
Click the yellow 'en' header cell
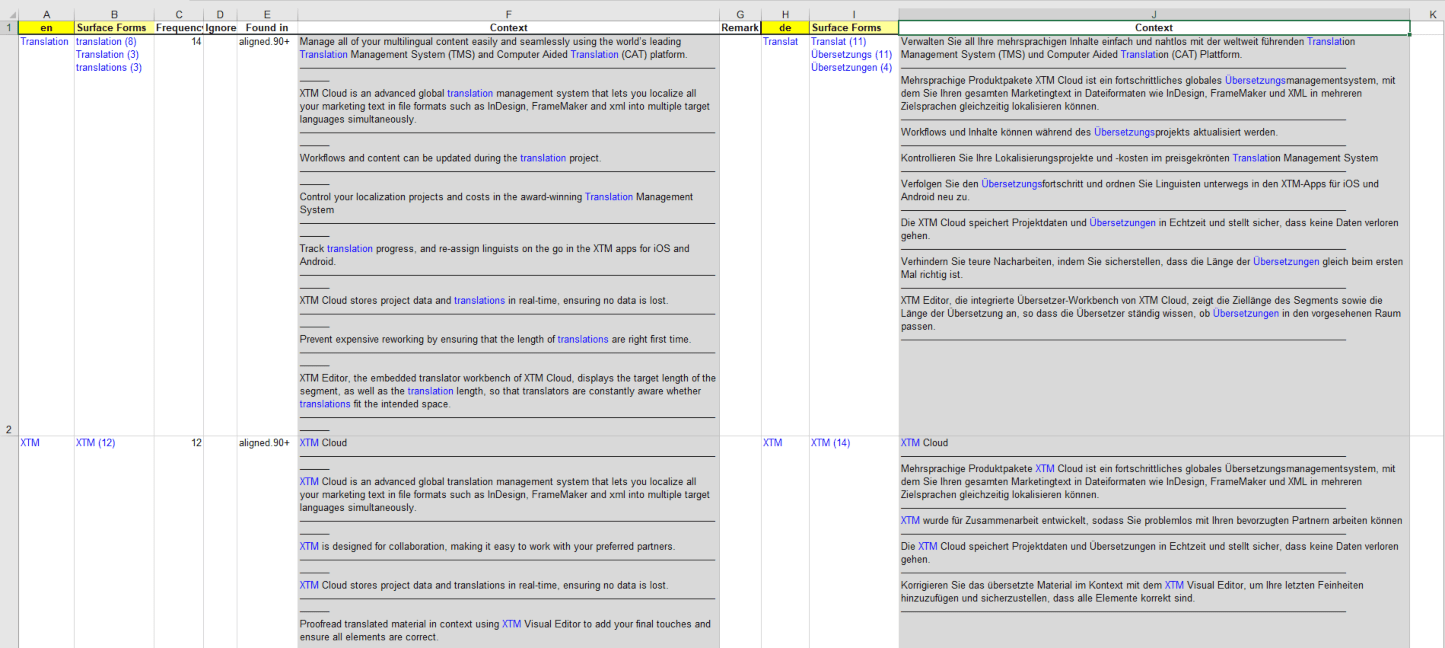click(x=46, y=28)
